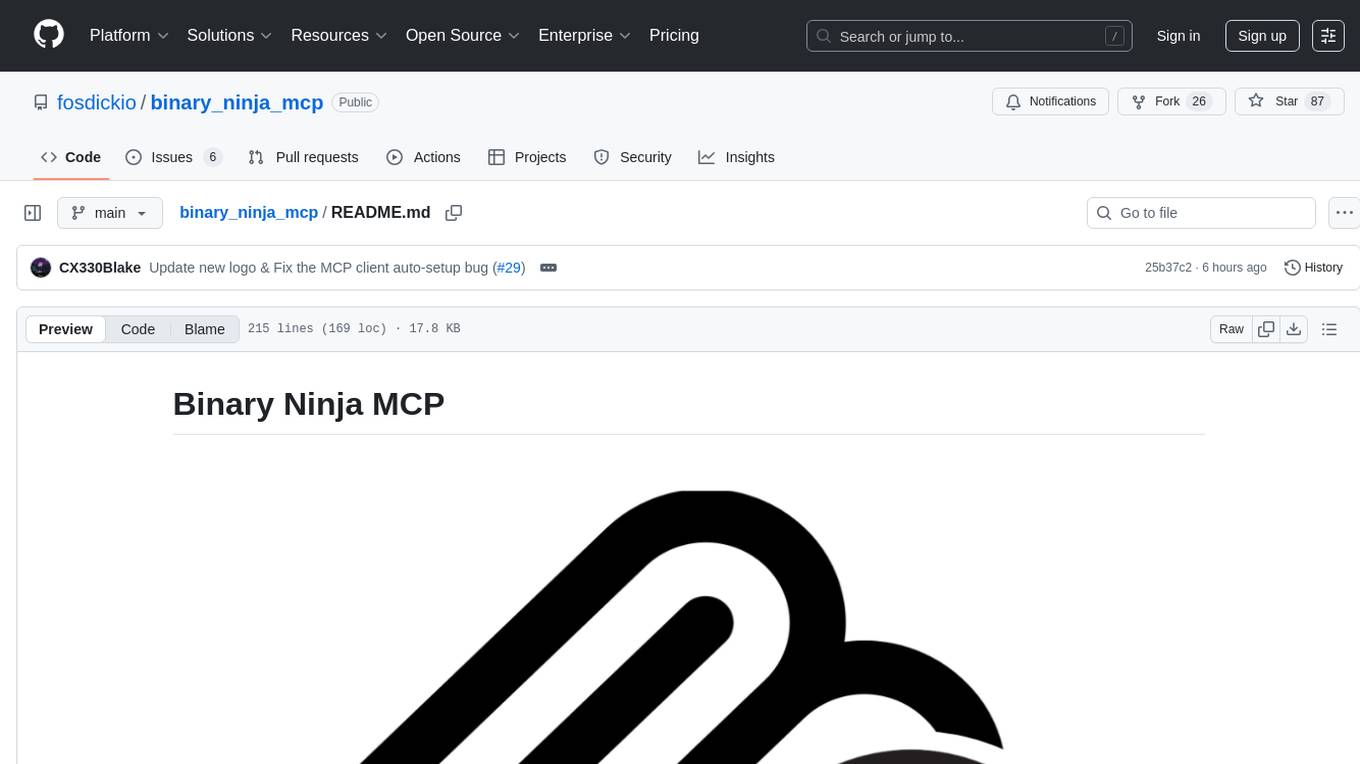Navigate to binary_ninja_mcp breadcrumb folder
Image resolution: width=1360 pixels, height=764 pixels.
(x=248, y=213)
